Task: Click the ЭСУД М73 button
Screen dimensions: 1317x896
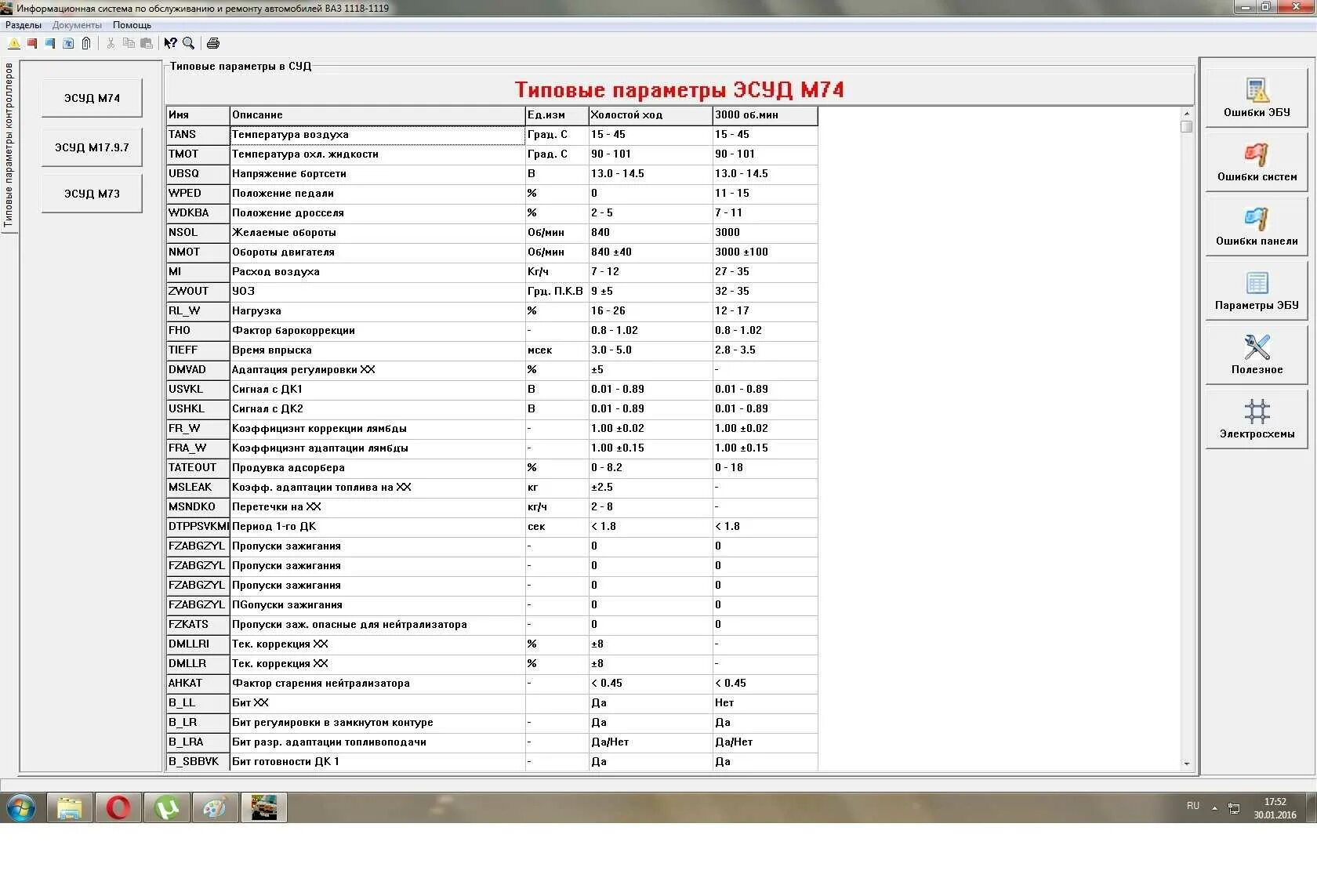Action: (92, 194)
